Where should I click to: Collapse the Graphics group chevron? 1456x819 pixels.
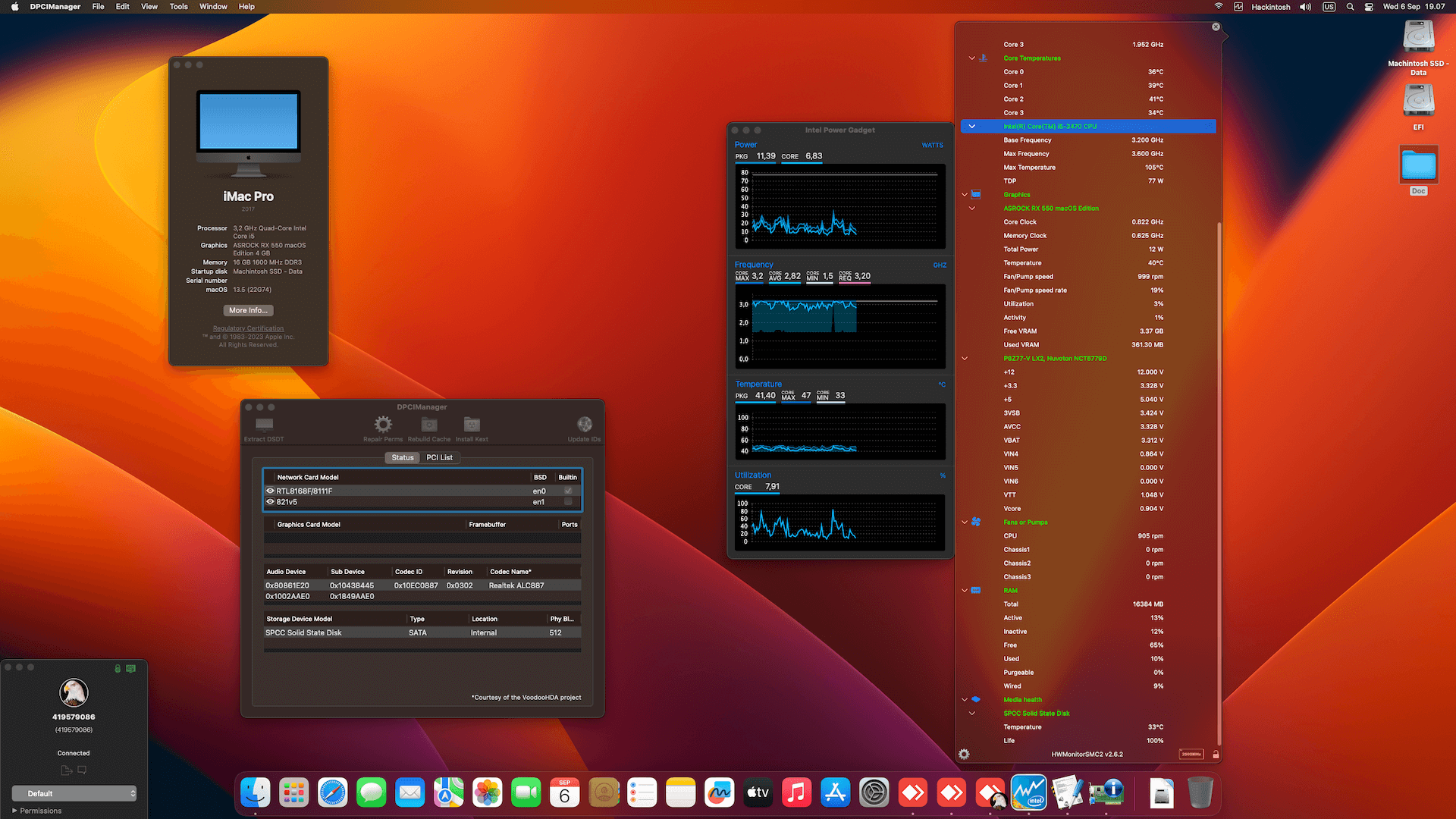coord(965,194)
